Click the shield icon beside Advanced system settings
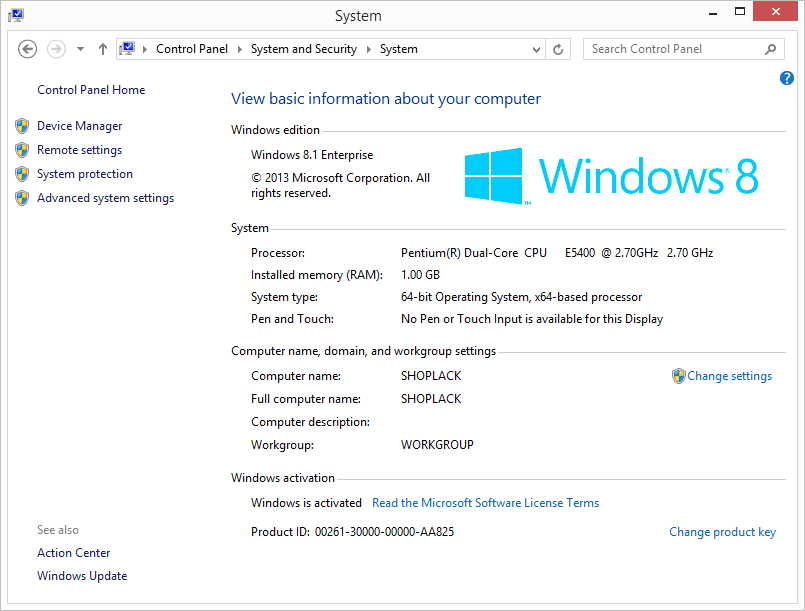This screenshot has width=805, height=611. coord(22,198)
